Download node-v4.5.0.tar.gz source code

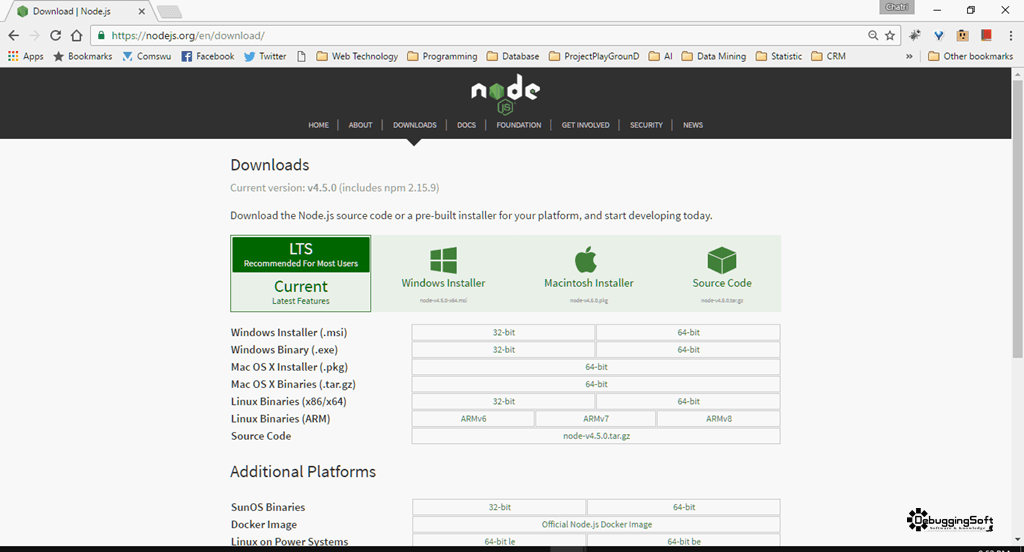[596, 436]
